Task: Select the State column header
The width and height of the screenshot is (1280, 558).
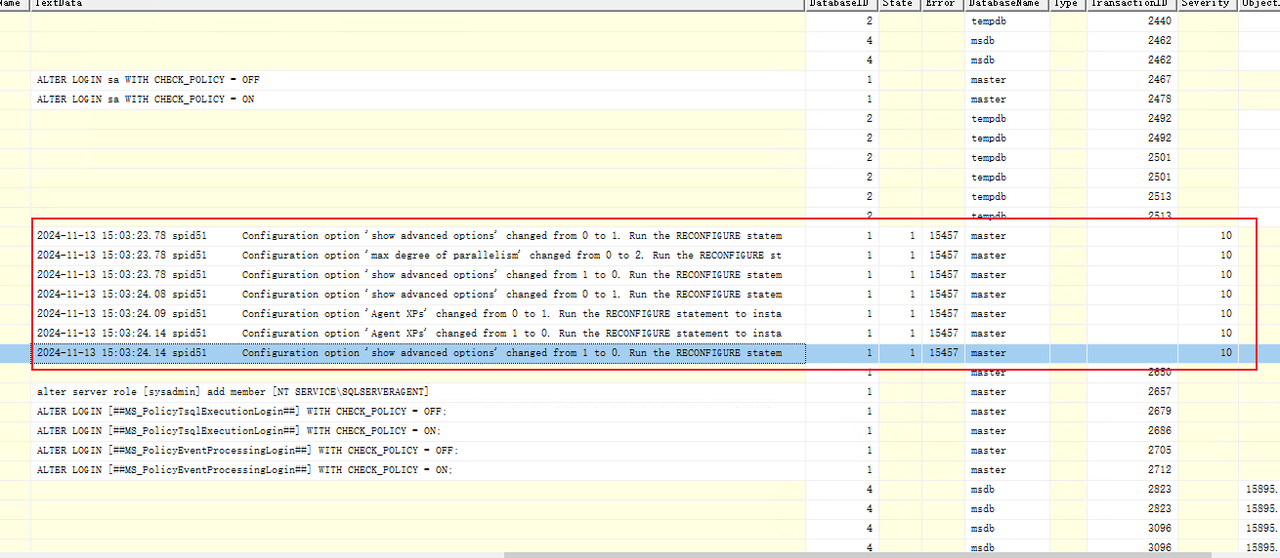Action: [900, 4]
